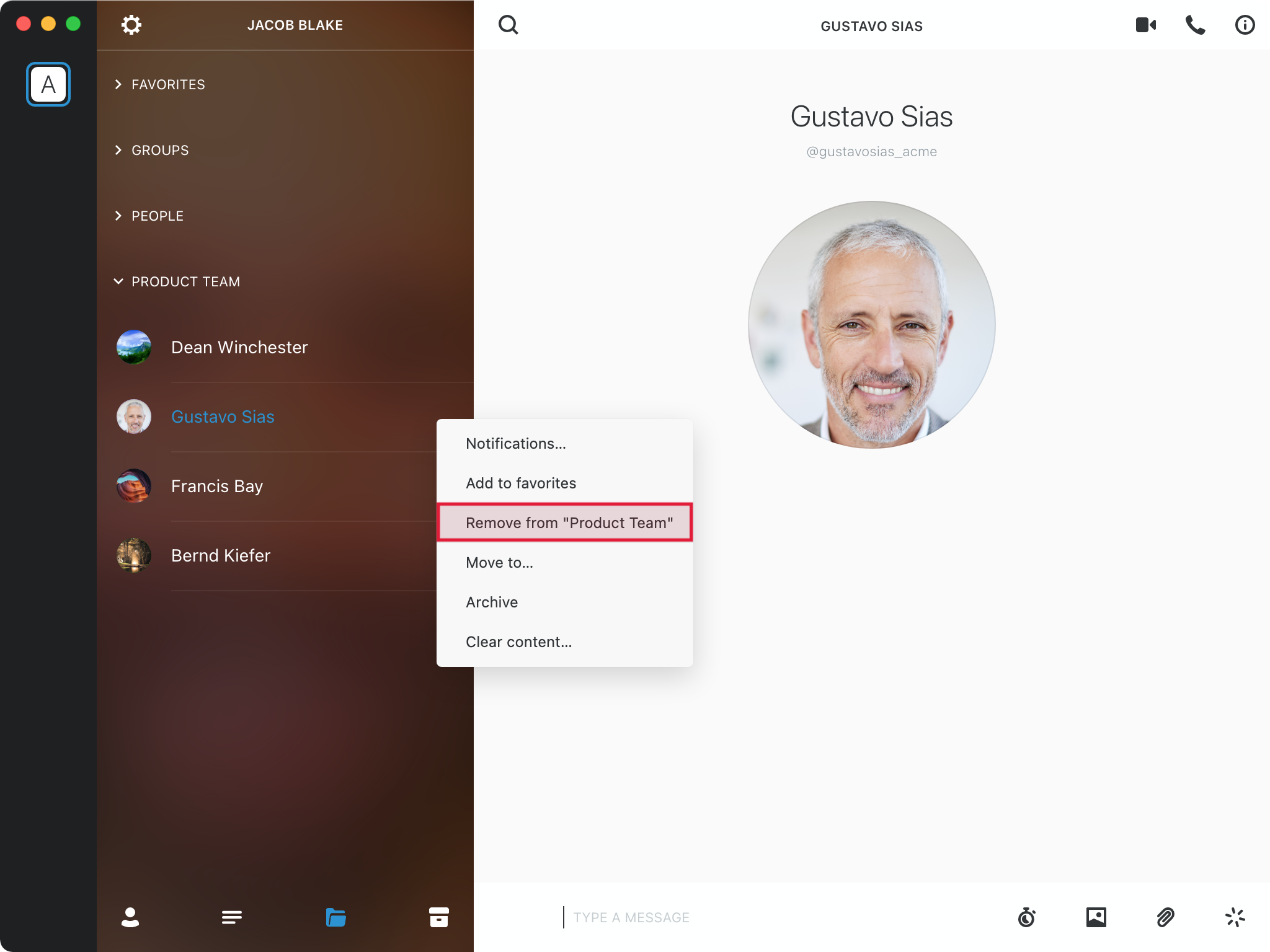Select the blue folders icon in sidebar footer
The width and height of the screenshot is (1270, 952).
[335, 917]
